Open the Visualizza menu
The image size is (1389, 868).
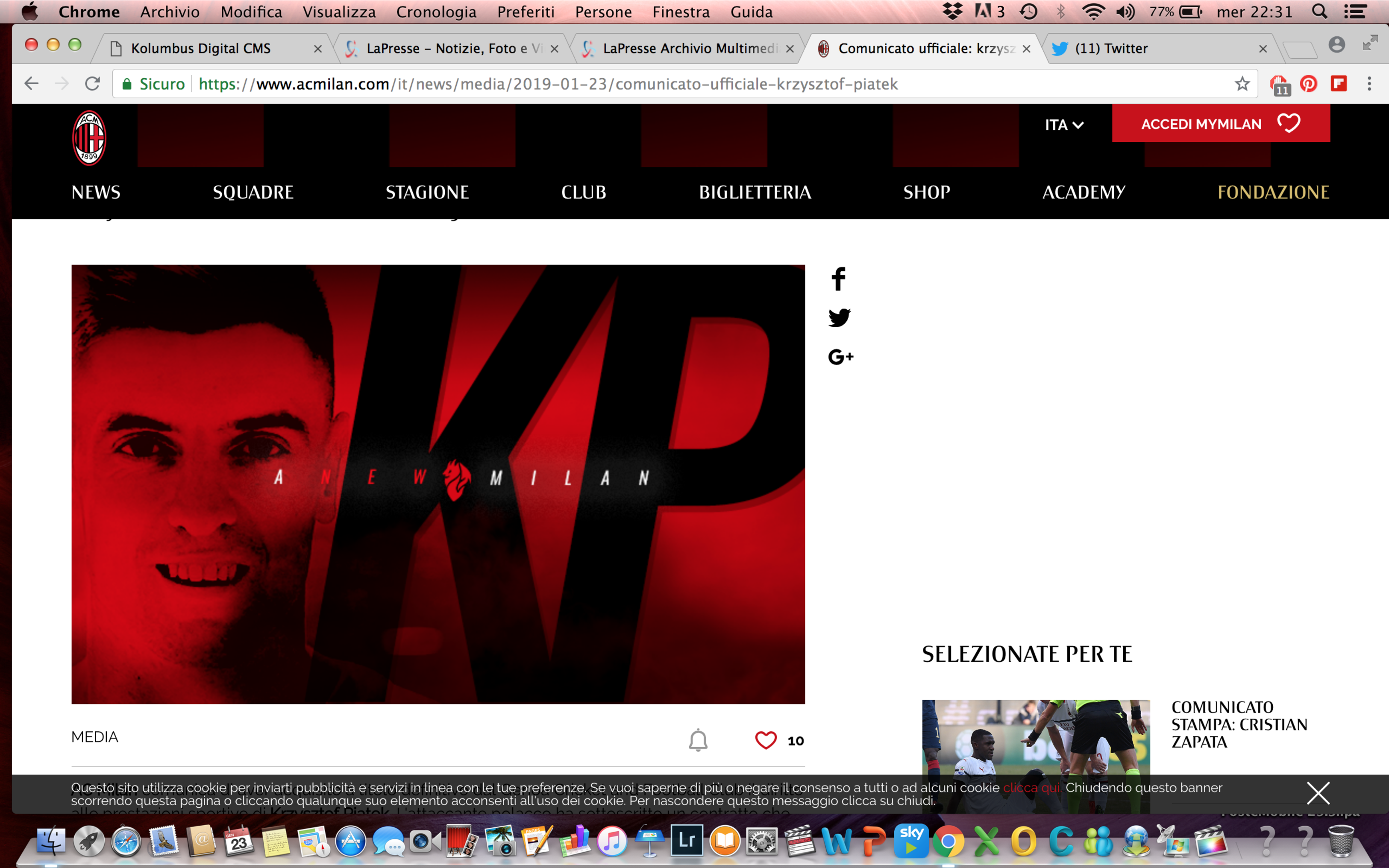(x=339, y=12)
